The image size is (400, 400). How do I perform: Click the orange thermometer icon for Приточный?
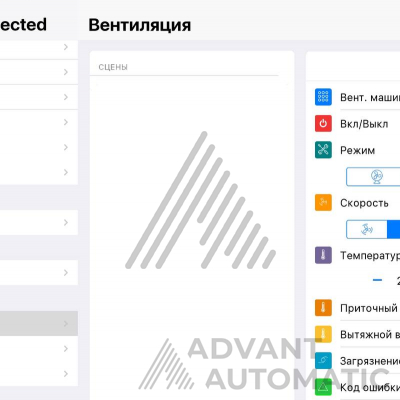coord(323,308)
